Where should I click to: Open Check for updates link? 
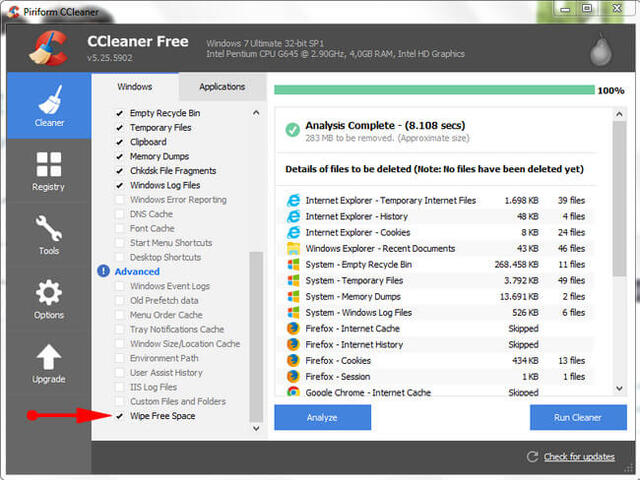point(579,457)
